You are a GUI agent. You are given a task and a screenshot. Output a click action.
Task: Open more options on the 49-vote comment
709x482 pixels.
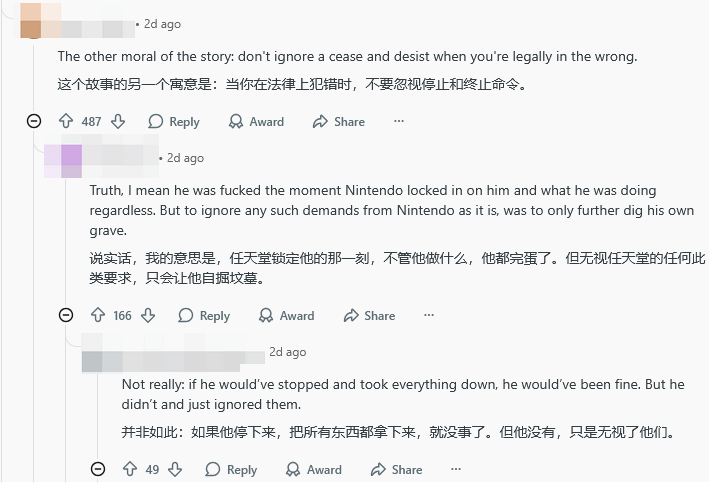tap(456, 469)
